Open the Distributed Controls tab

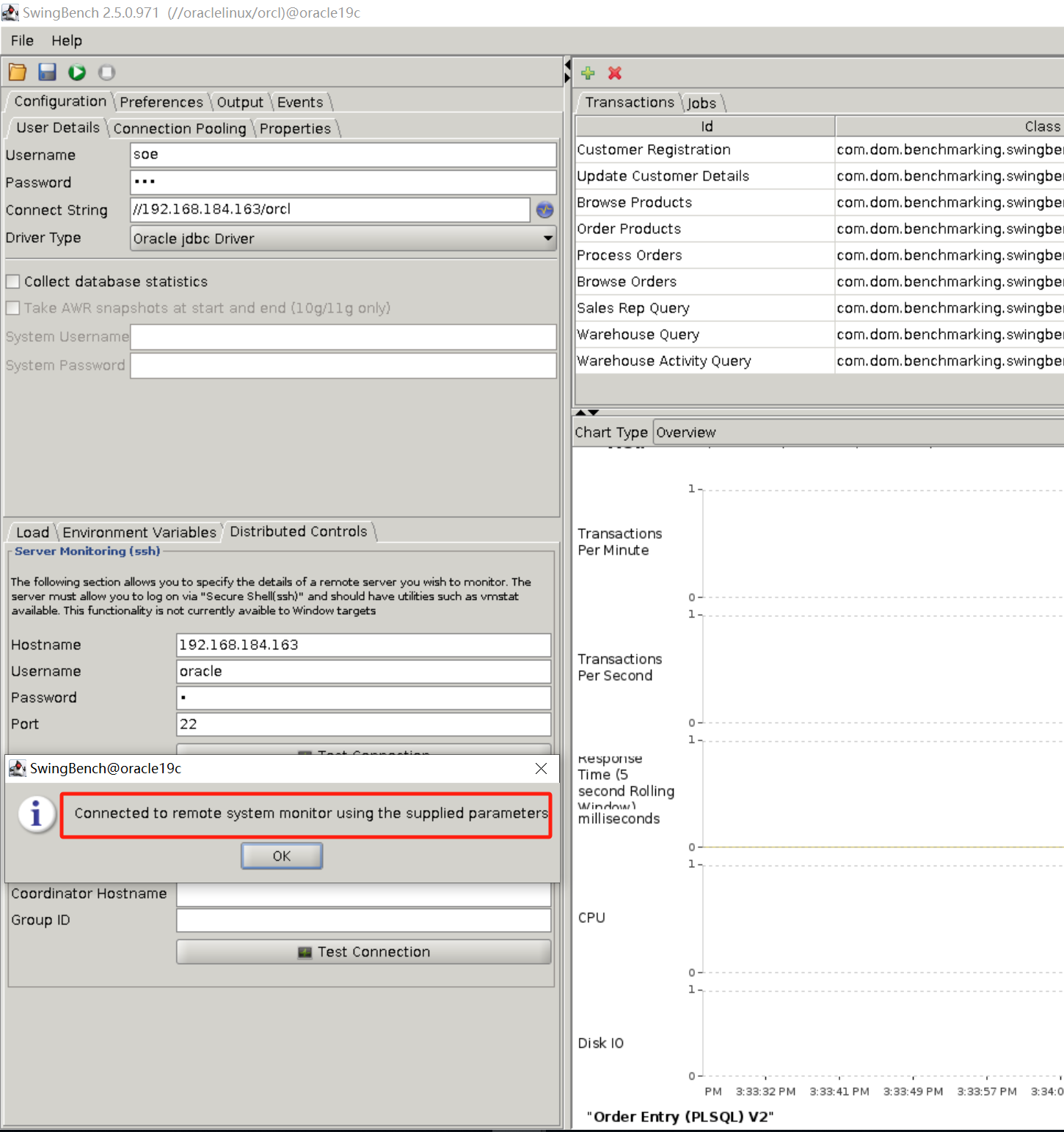click(299, 531)
